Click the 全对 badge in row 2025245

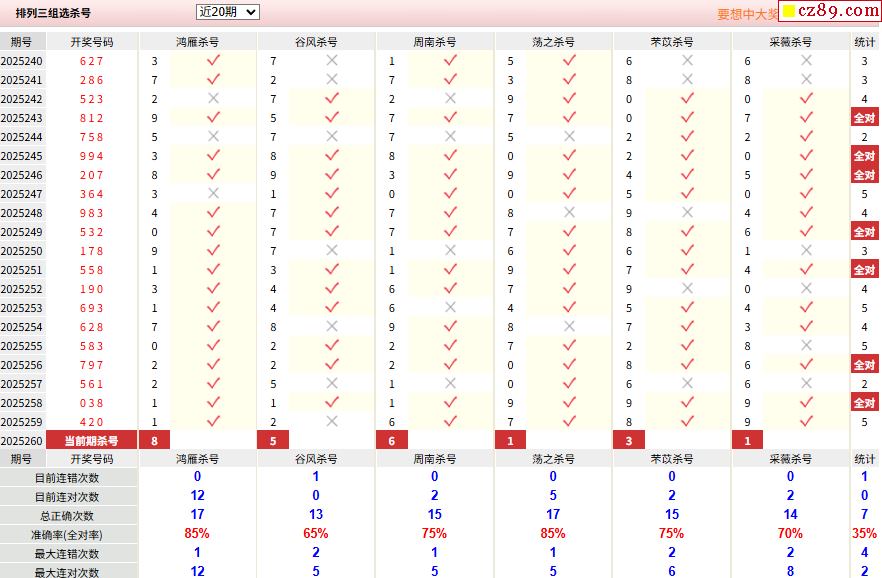pyautogui.click(x=865, y=156)
